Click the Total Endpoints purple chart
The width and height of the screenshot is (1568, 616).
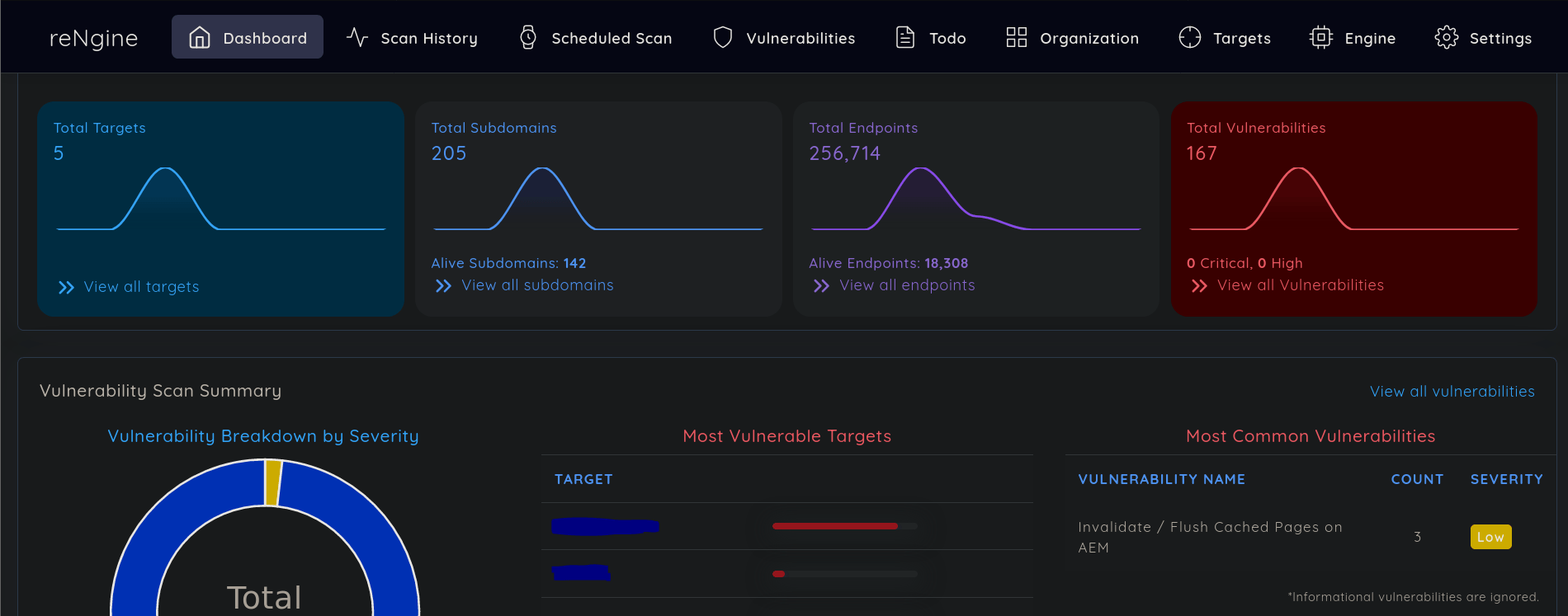click(x=976, y=199)
